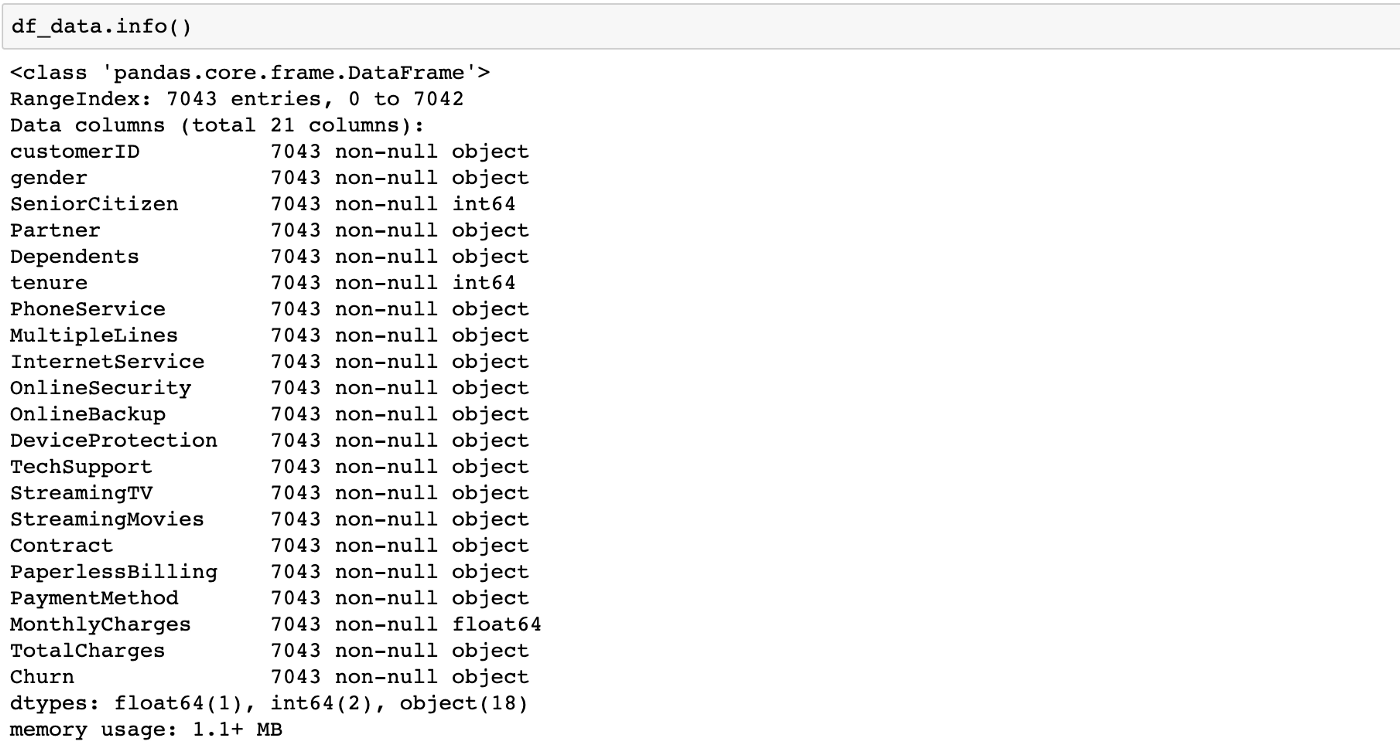Click the Contract column row

point(269,546)
